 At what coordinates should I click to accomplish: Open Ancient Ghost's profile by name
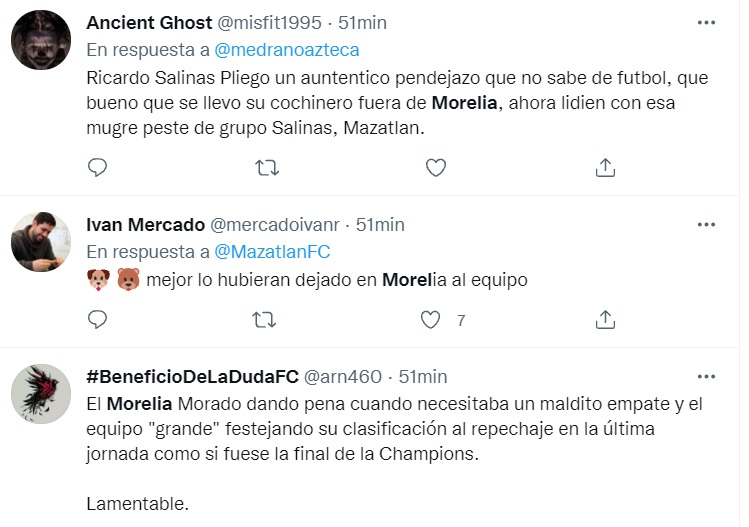(148, 23)
